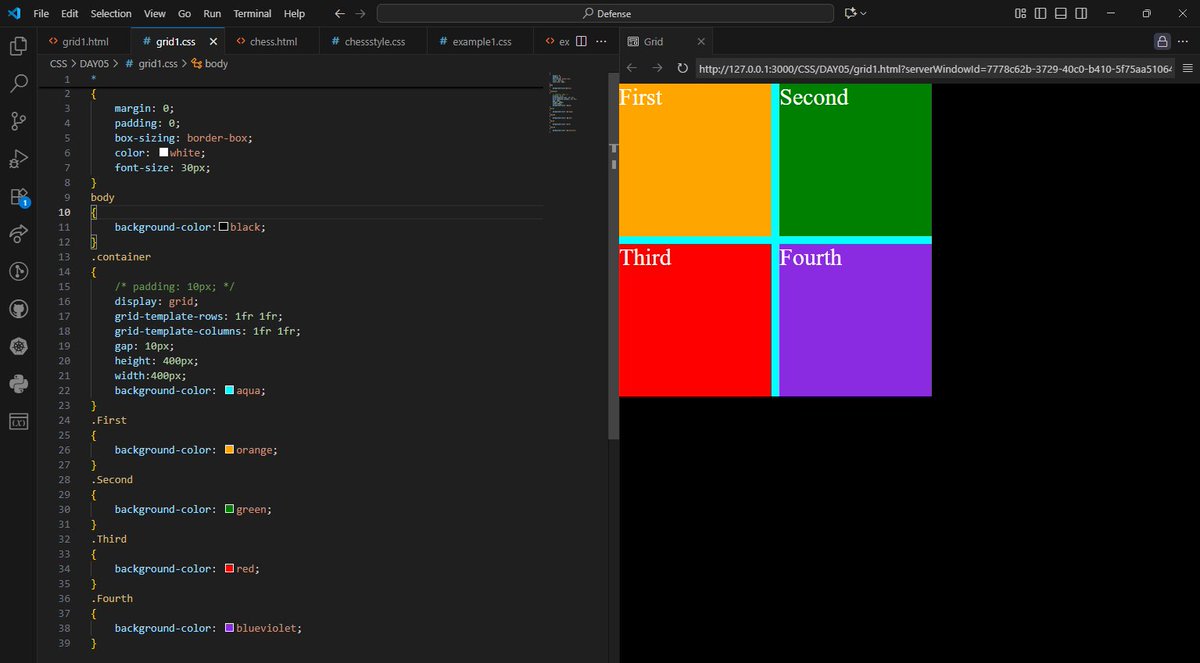Click the green color swatch

[229, 509]
